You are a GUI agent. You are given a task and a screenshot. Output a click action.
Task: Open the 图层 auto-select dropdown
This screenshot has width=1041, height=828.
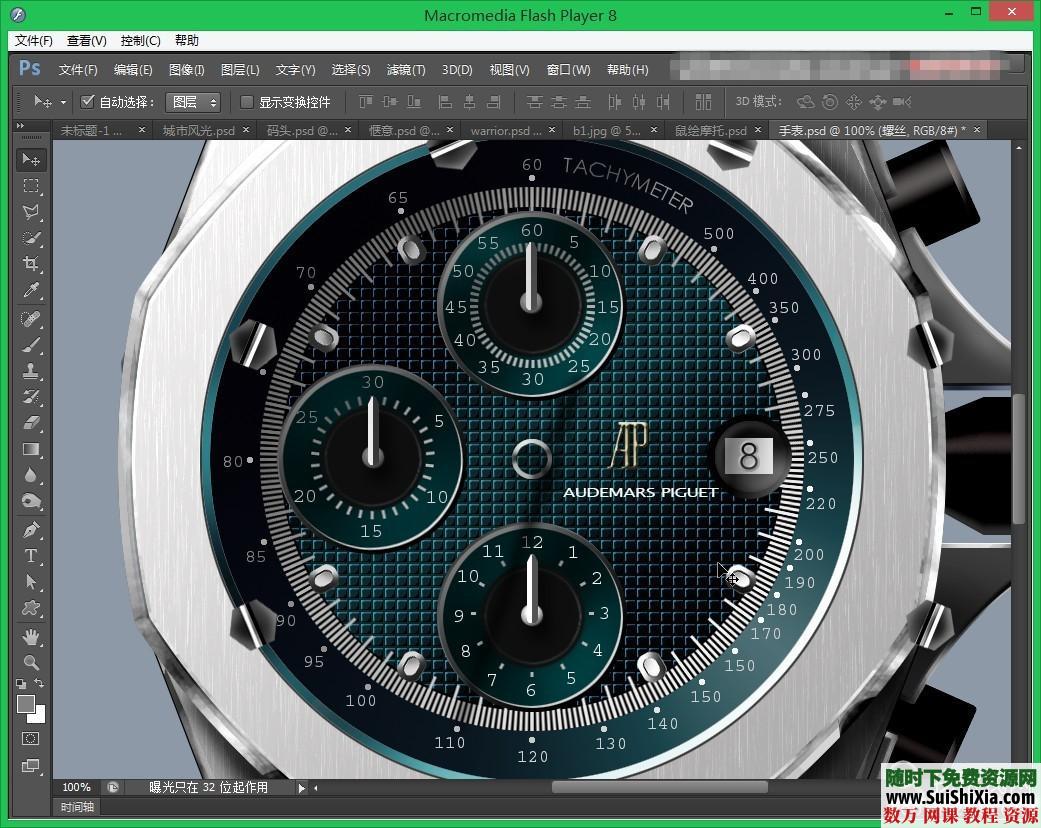193,101
